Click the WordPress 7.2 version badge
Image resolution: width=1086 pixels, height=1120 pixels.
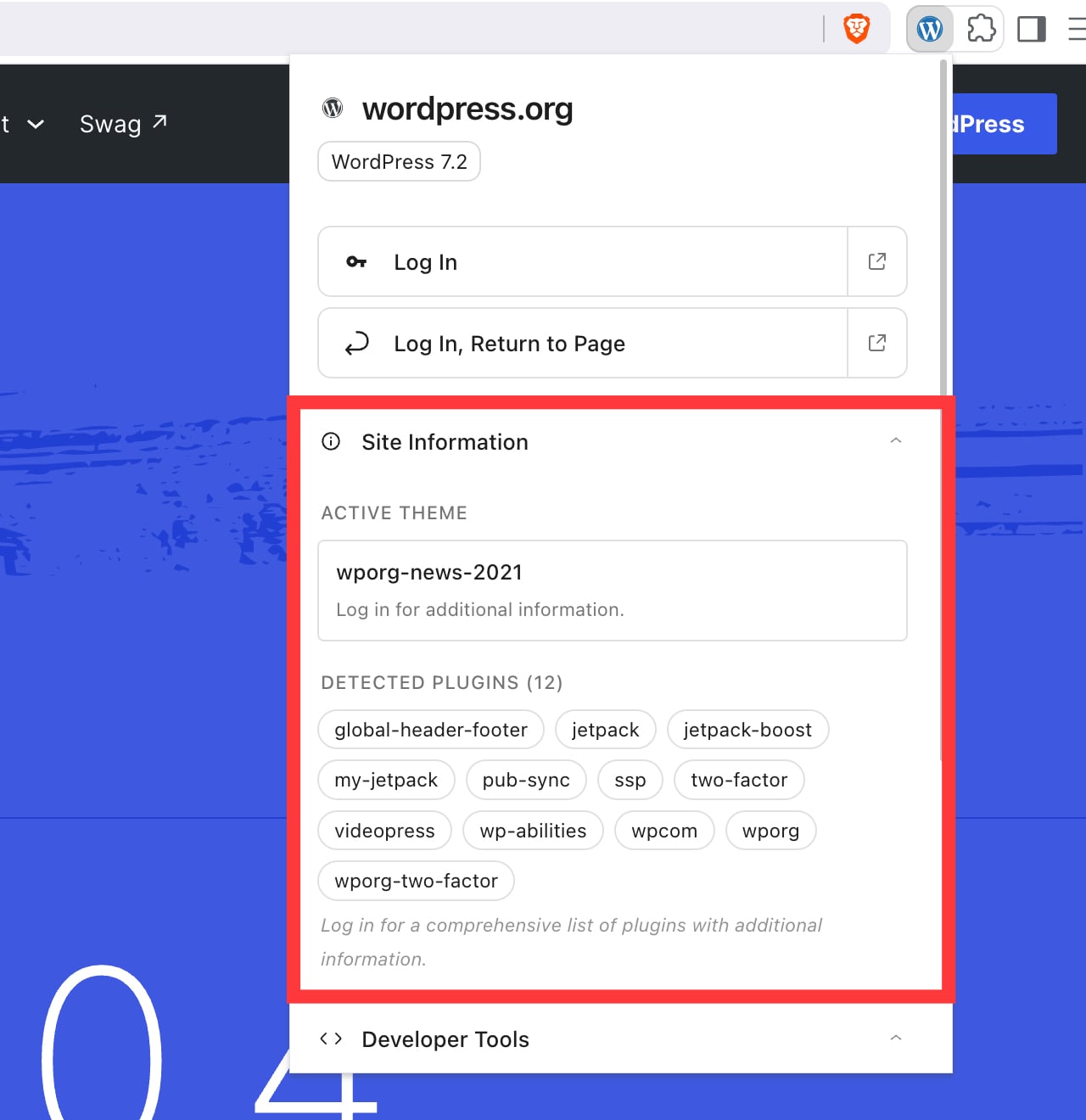(399, 161)
